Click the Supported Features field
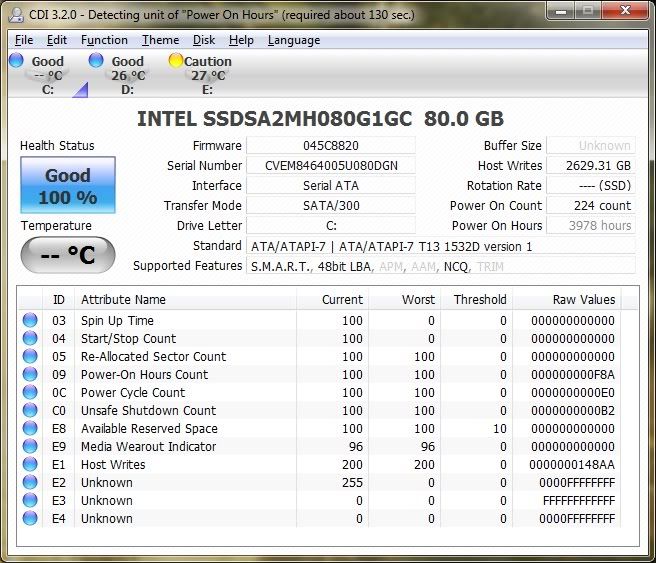Screen dimensions: 656x563 coord(441,266)
